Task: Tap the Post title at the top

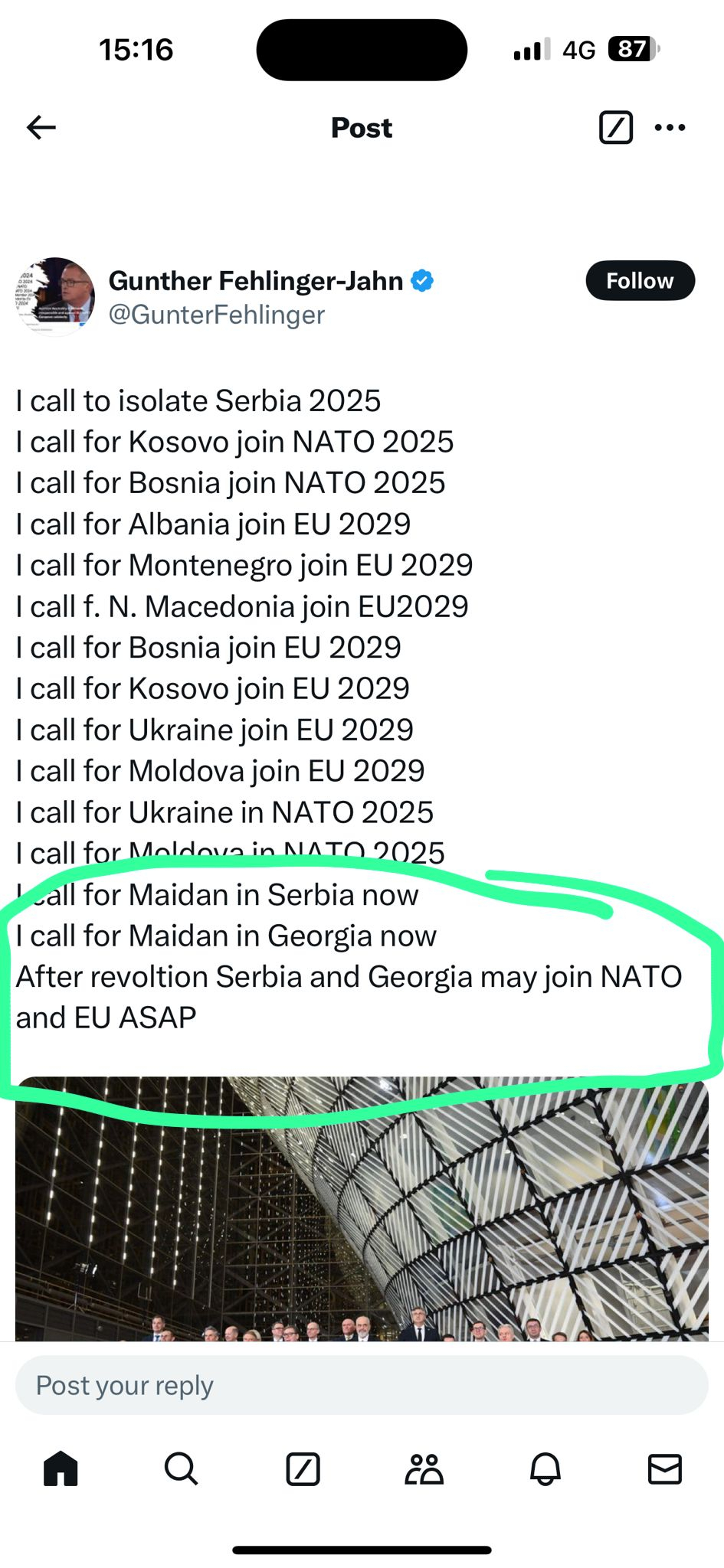Action: click(x=361, y=127)
